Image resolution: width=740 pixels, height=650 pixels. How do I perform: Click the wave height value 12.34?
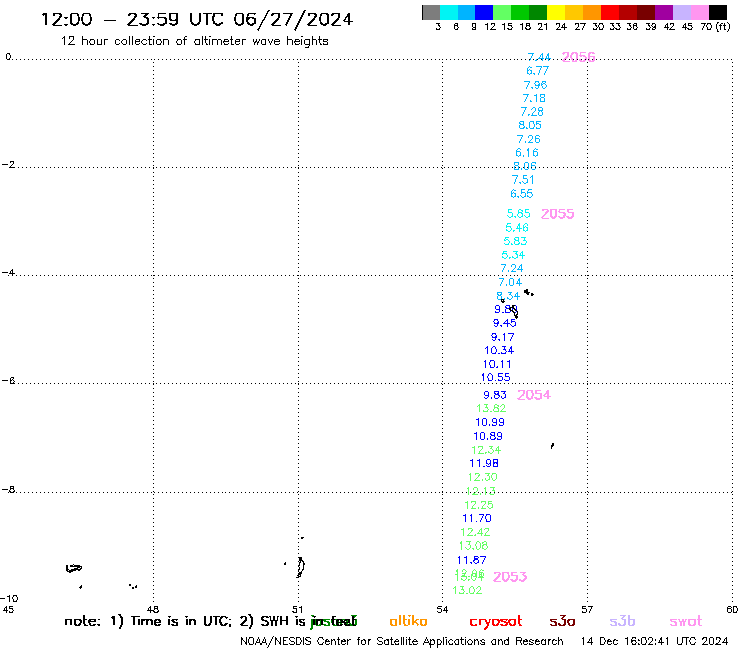[x=486, y=450]
